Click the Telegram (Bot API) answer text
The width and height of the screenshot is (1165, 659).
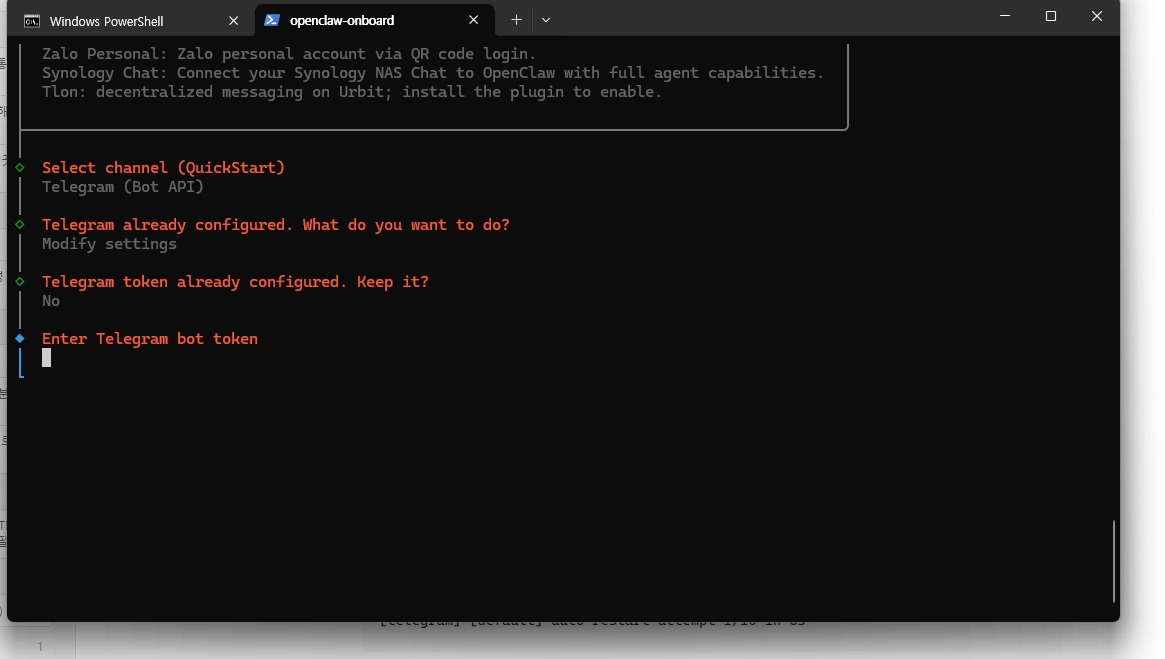[123, 187]
